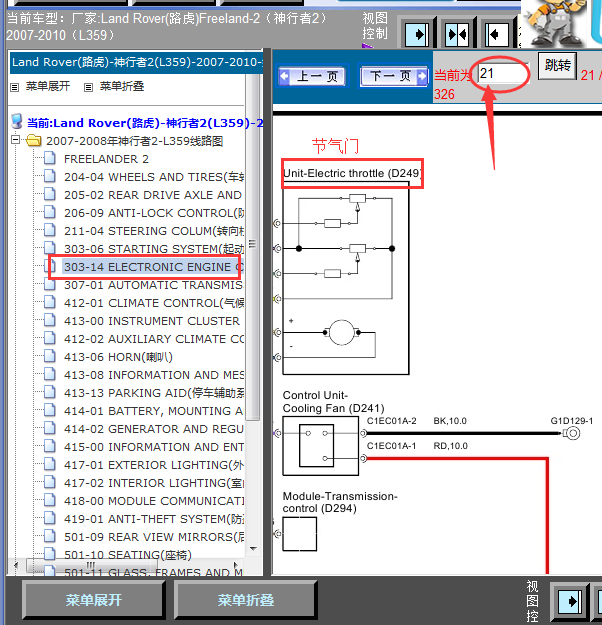Click the bottom 菜单展开 button

click(x=94, y=600)
